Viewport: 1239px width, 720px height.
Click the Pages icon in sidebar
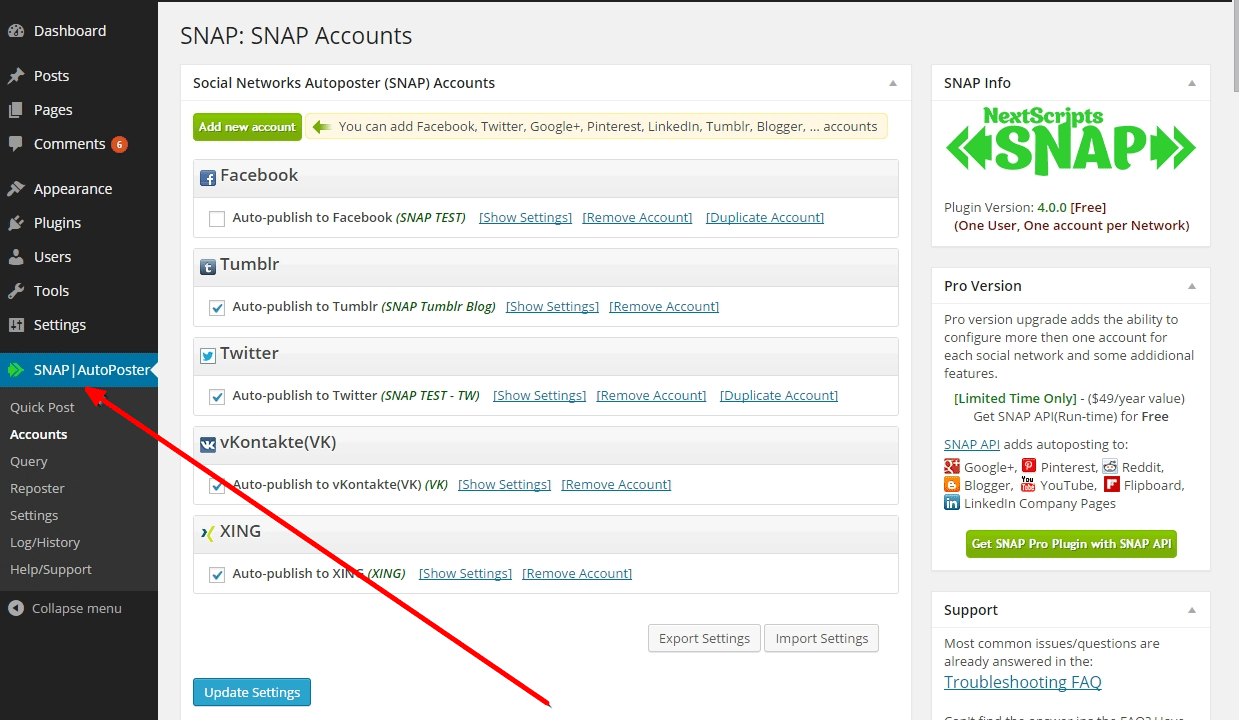[16, 110]
